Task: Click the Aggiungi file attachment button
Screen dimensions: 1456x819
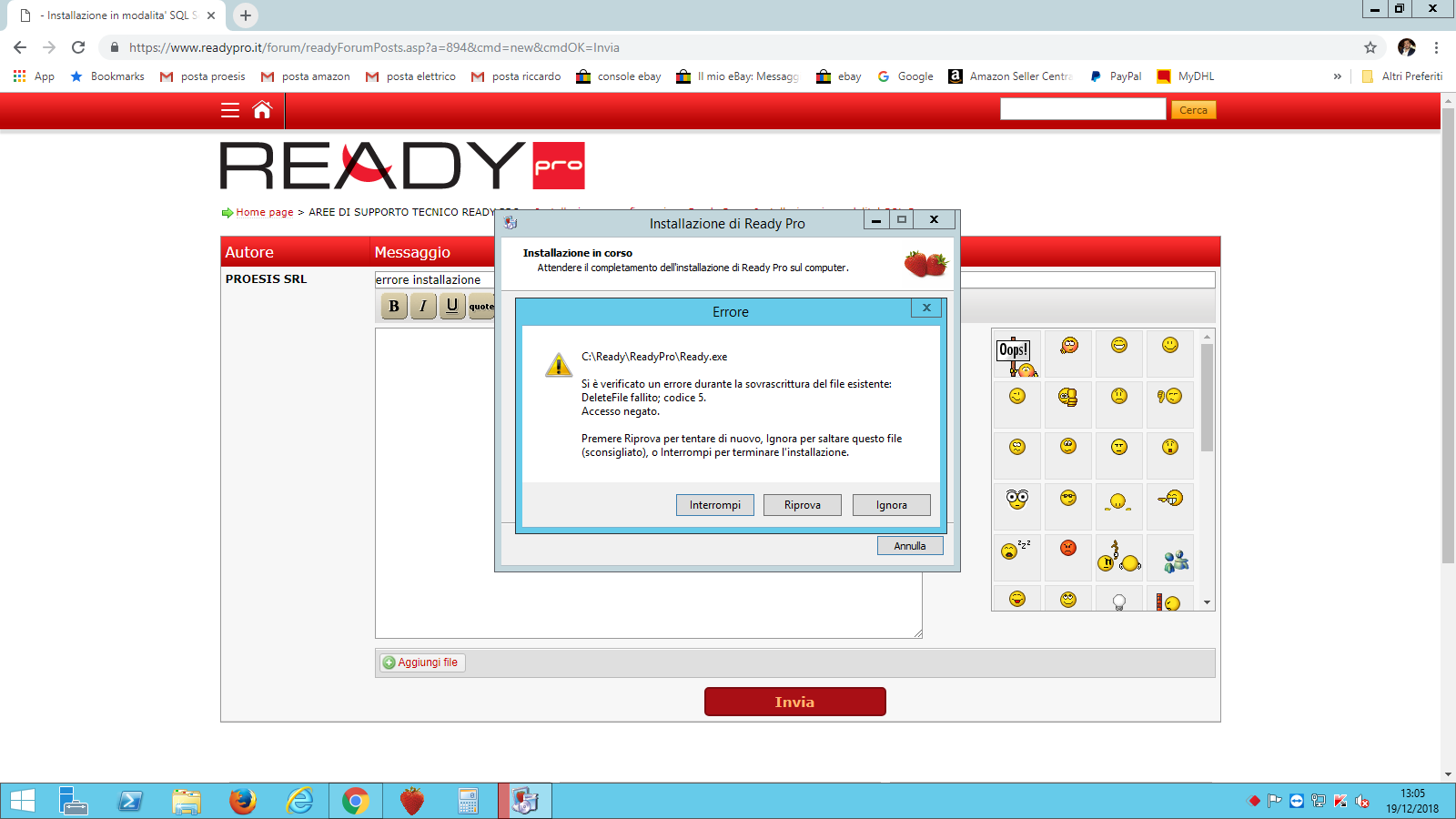Action: (422, 662)
